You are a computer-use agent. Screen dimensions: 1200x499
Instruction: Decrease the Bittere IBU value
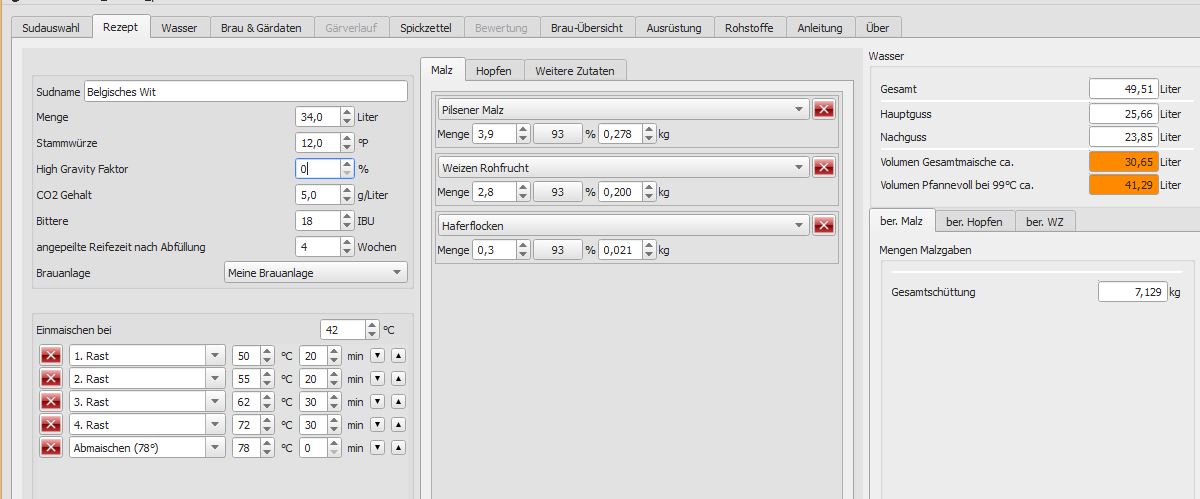tap(347, 225)
